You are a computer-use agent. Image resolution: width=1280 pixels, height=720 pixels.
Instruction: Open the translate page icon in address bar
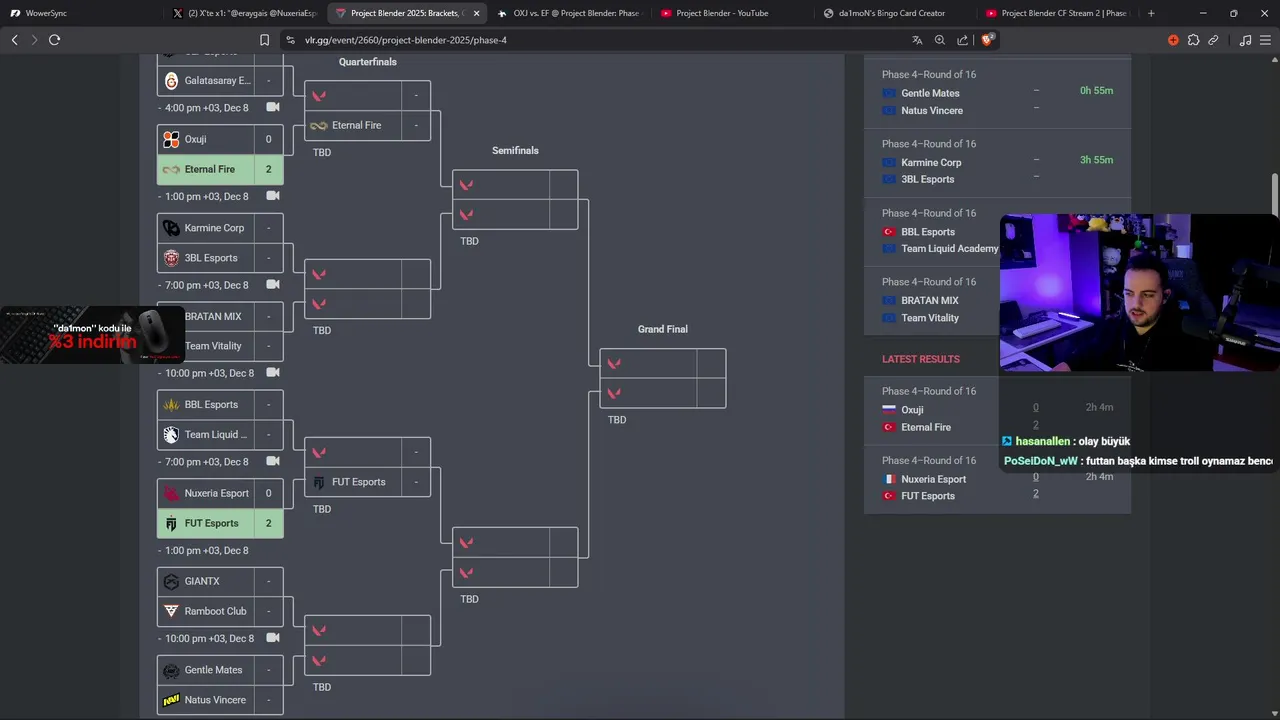tap(917, 40)
